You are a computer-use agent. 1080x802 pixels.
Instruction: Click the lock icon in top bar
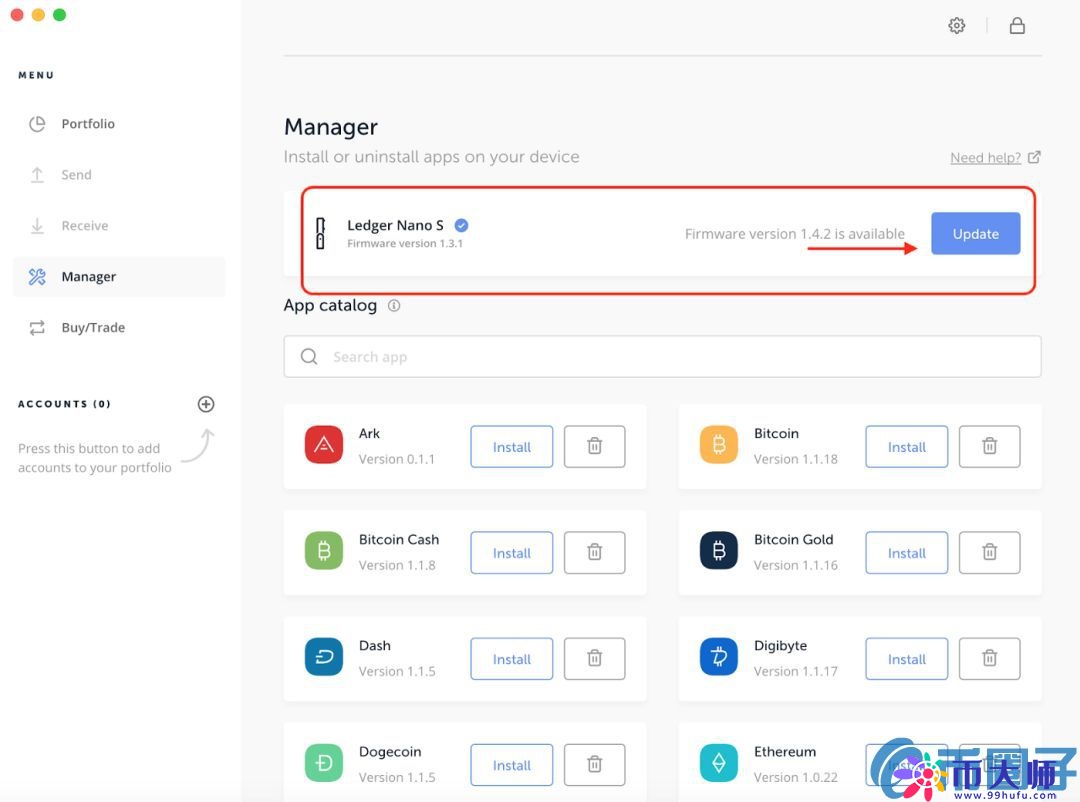coord(1017,26)
